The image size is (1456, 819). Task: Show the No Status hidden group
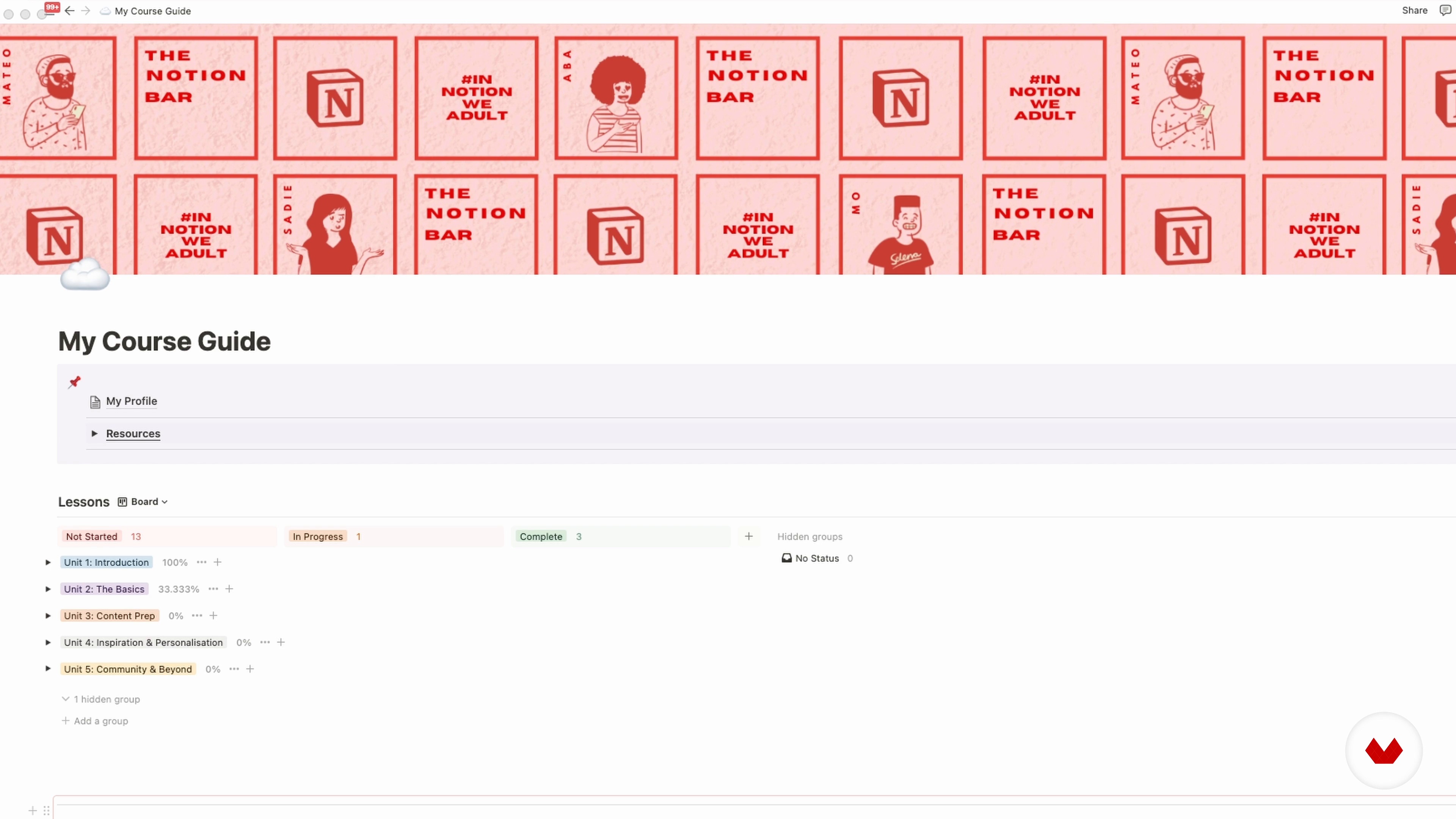tap(817, 559)
